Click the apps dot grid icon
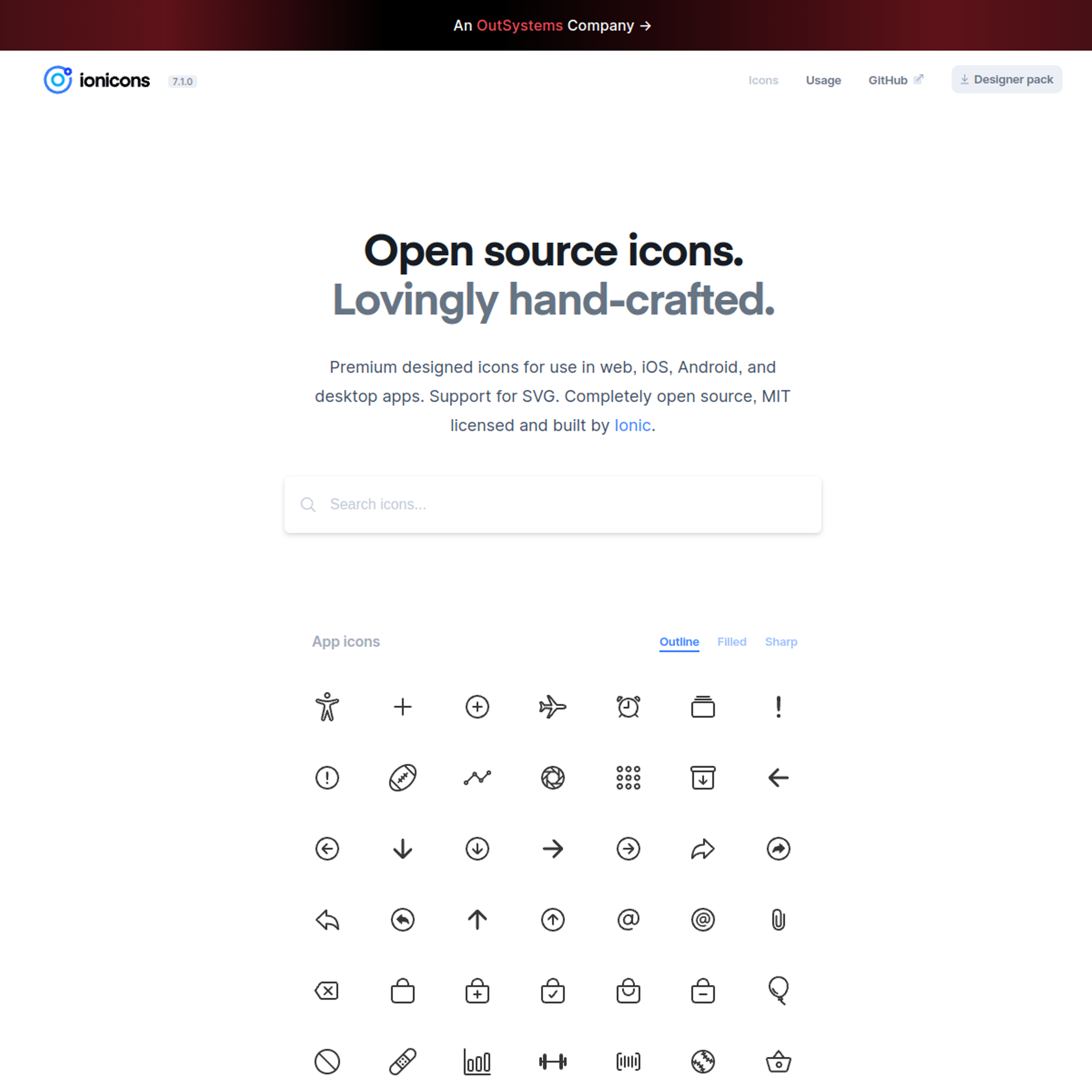 click(628, 778)
